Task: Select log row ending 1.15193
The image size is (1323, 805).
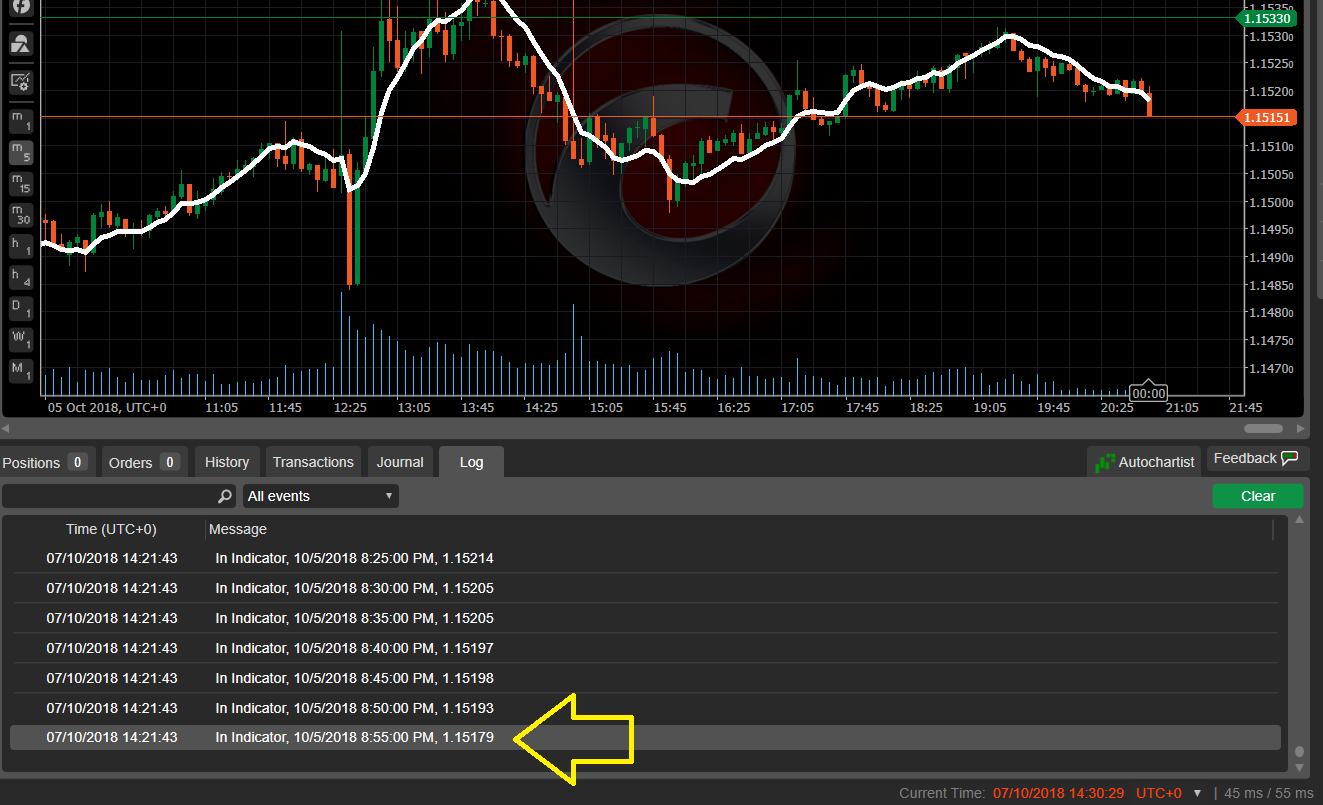Action: click(644, 708)
